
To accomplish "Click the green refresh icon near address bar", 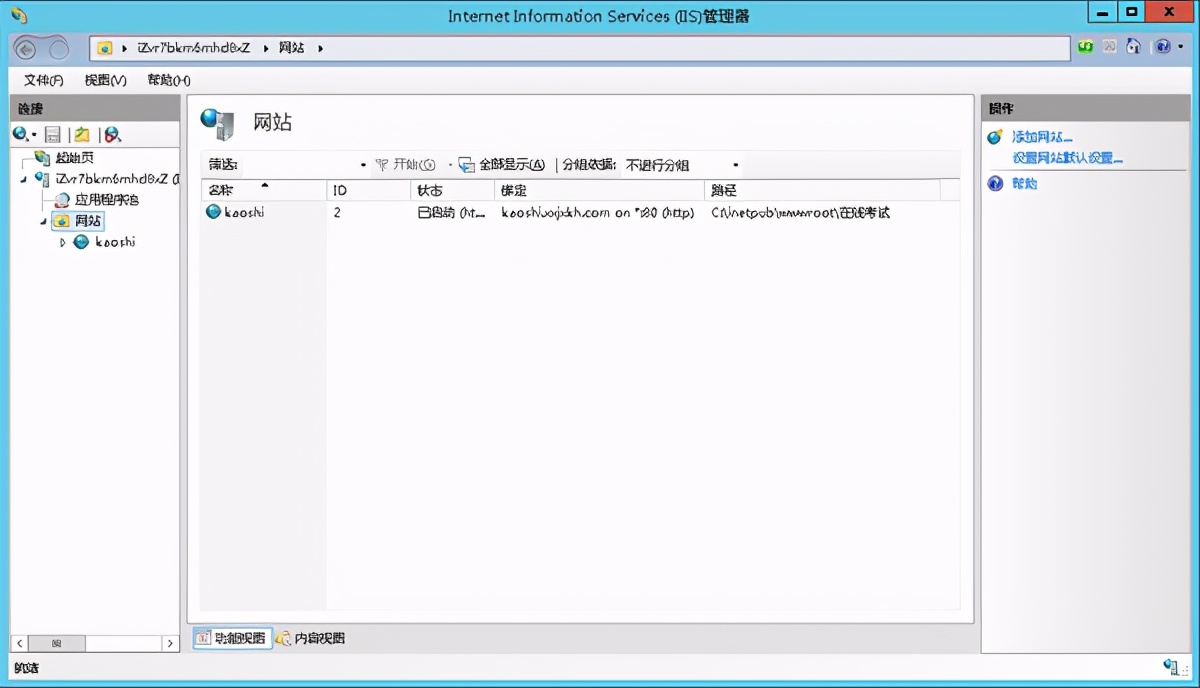I will tap(1085, 46).
